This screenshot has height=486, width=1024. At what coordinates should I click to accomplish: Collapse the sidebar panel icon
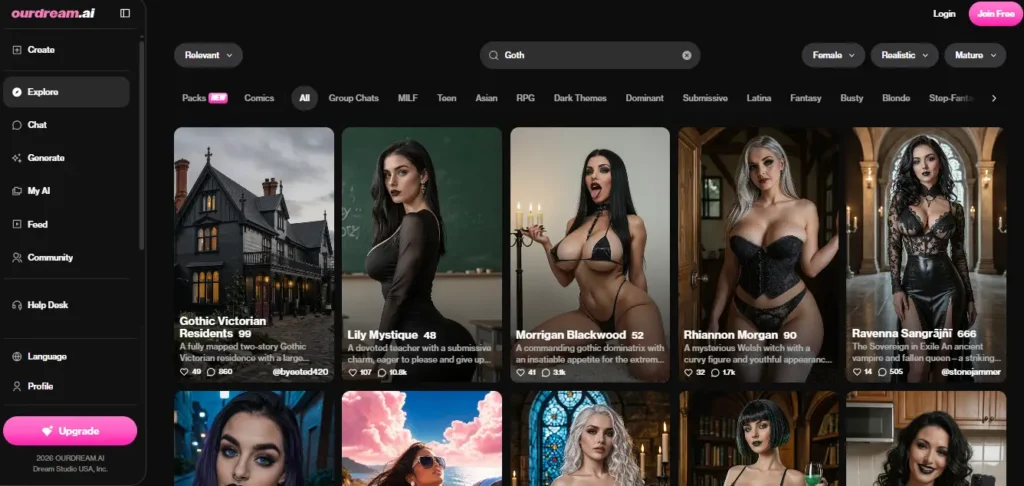[x=125, y=13]
